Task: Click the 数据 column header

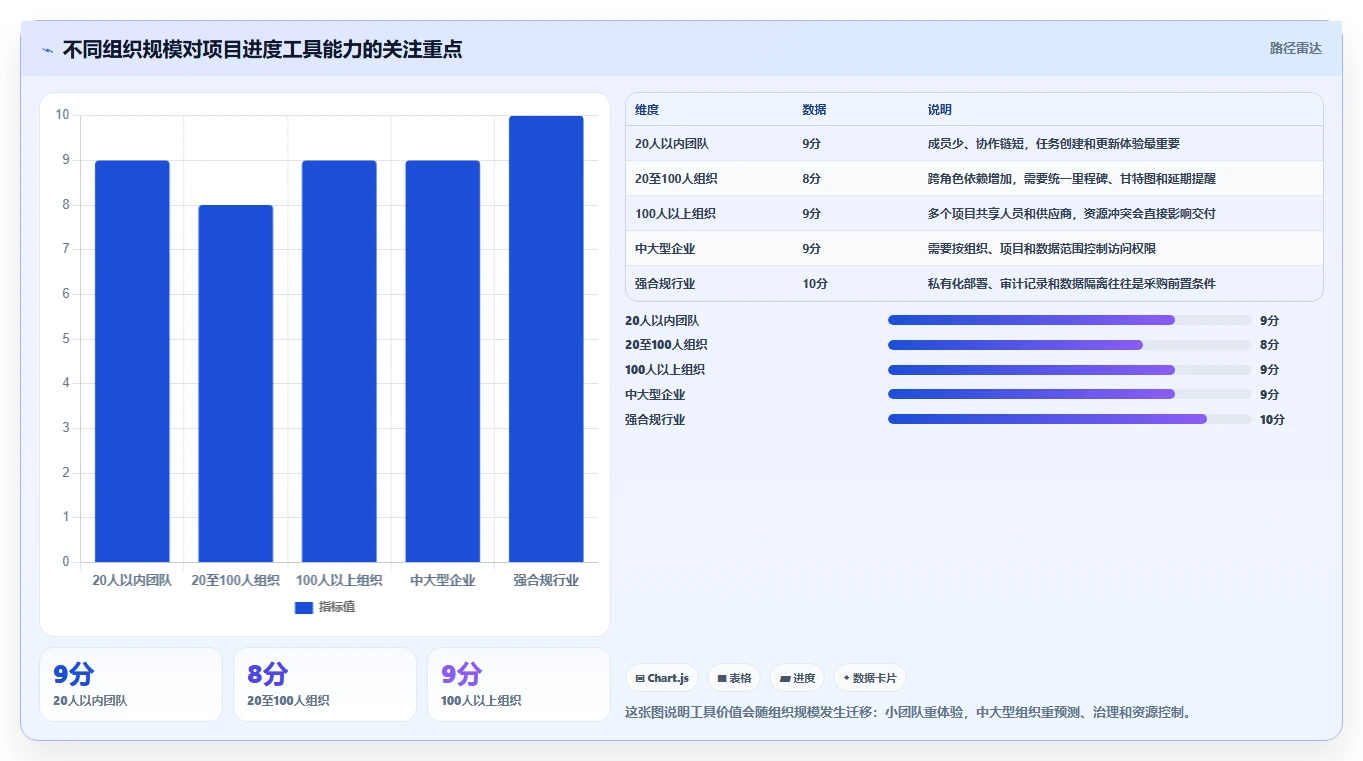Action: click(814, 110)
